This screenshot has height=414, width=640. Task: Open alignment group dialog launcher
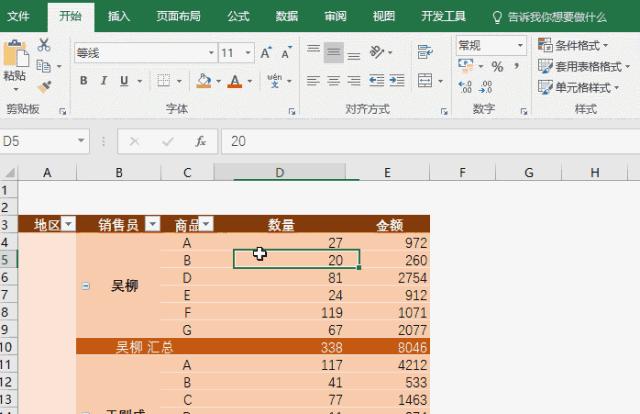[444, 111]
